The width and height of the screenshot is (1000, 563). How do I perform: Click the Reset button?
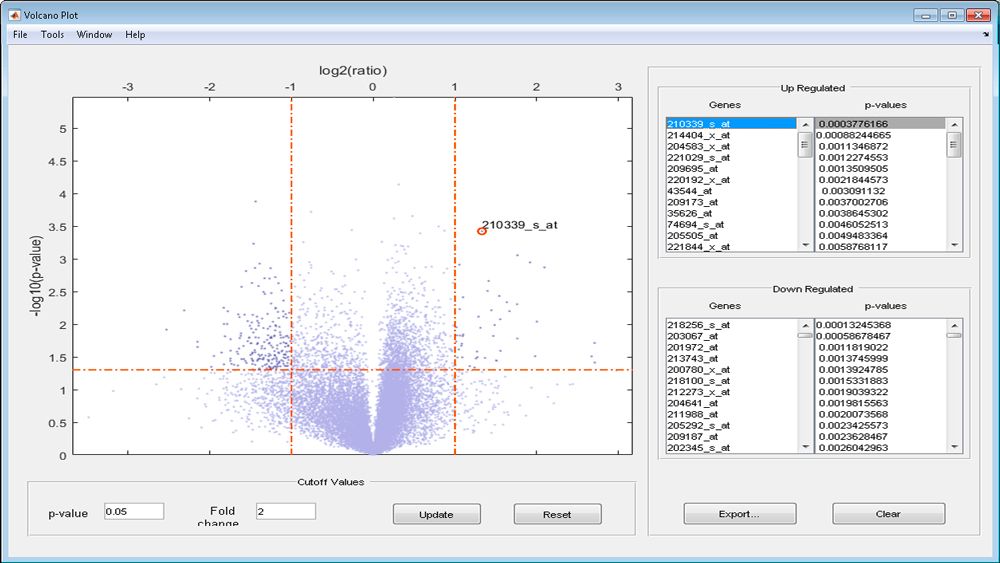pyautogui.click(x=557, y=514)
